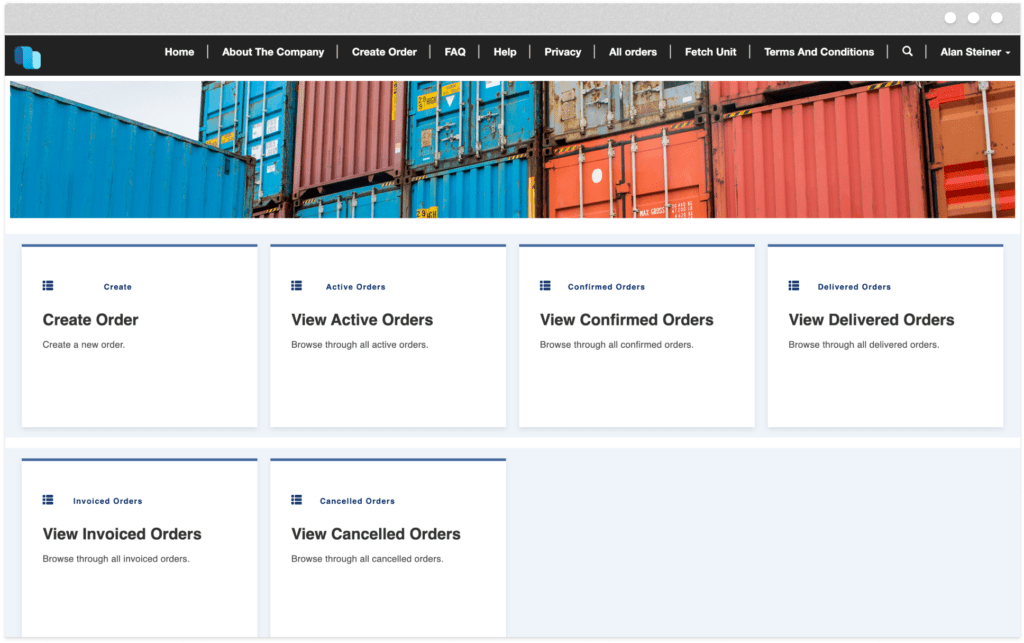This screenshot has width=1024, height=643.
Task: Click the Active Orders card icon
Action: (x=297, y=285)
